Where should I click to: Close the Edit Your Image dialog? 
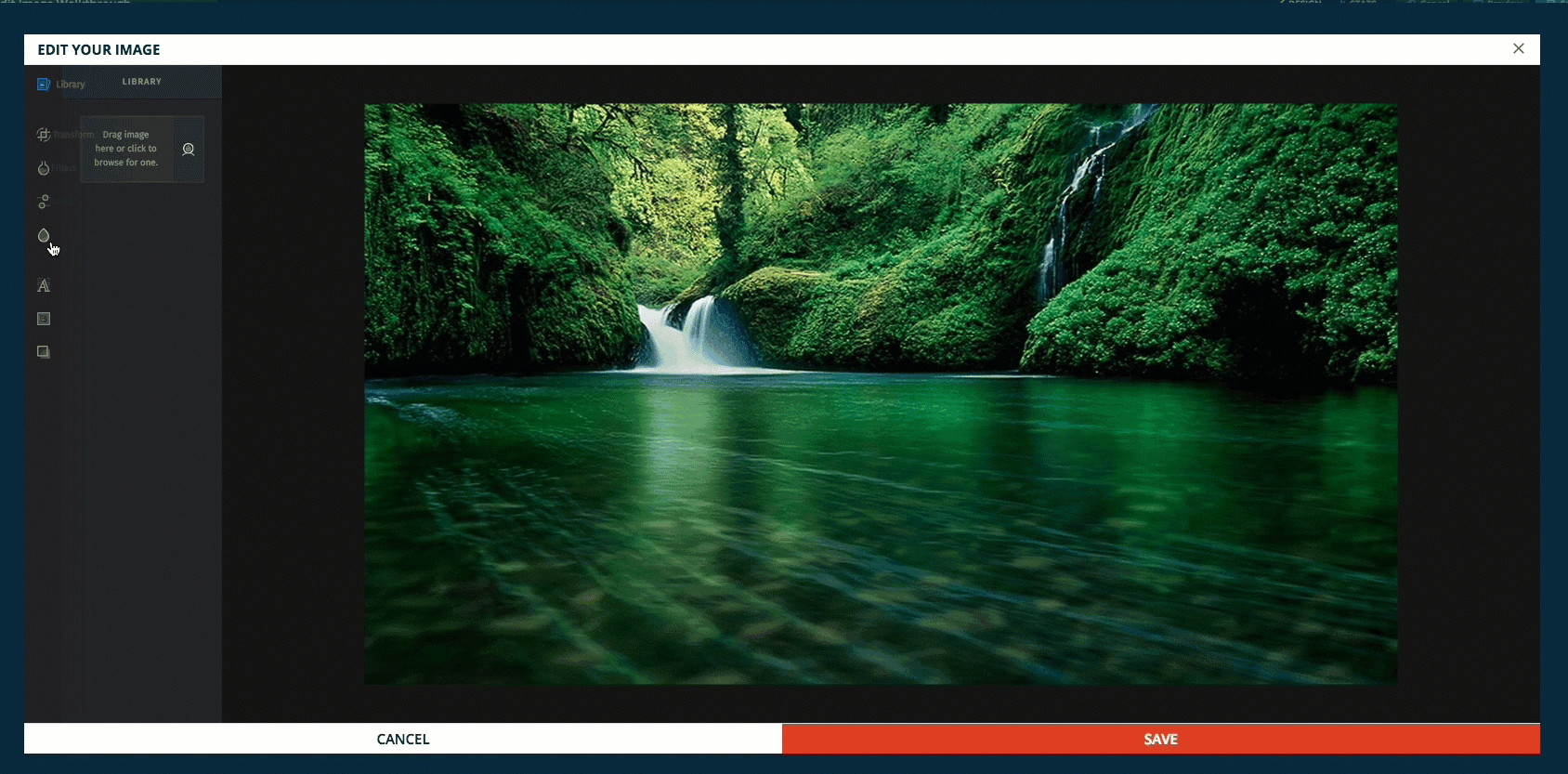coord(1519,48)
